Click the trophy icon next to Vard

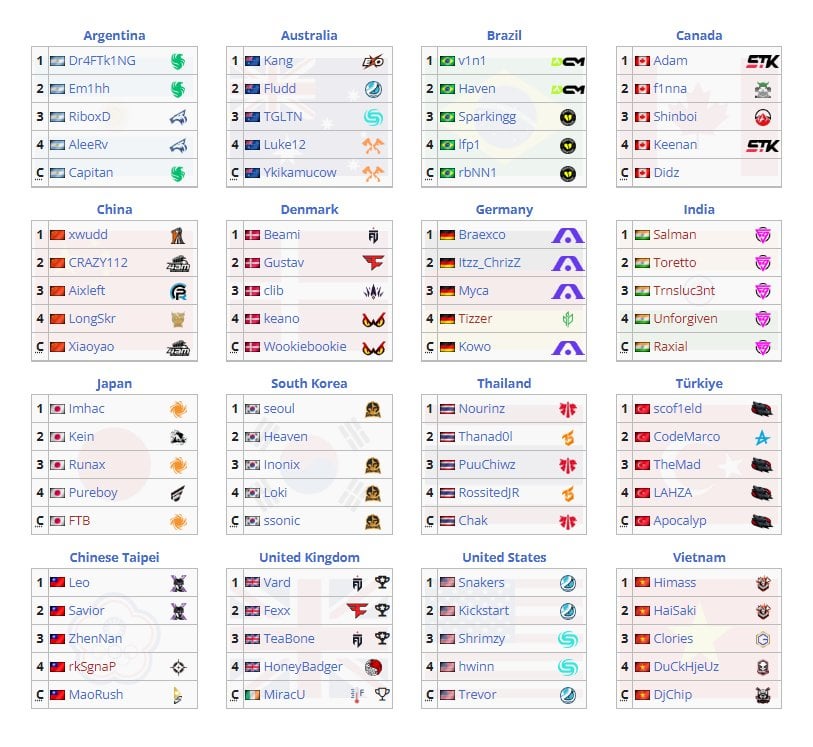click(x=381, y=583)
